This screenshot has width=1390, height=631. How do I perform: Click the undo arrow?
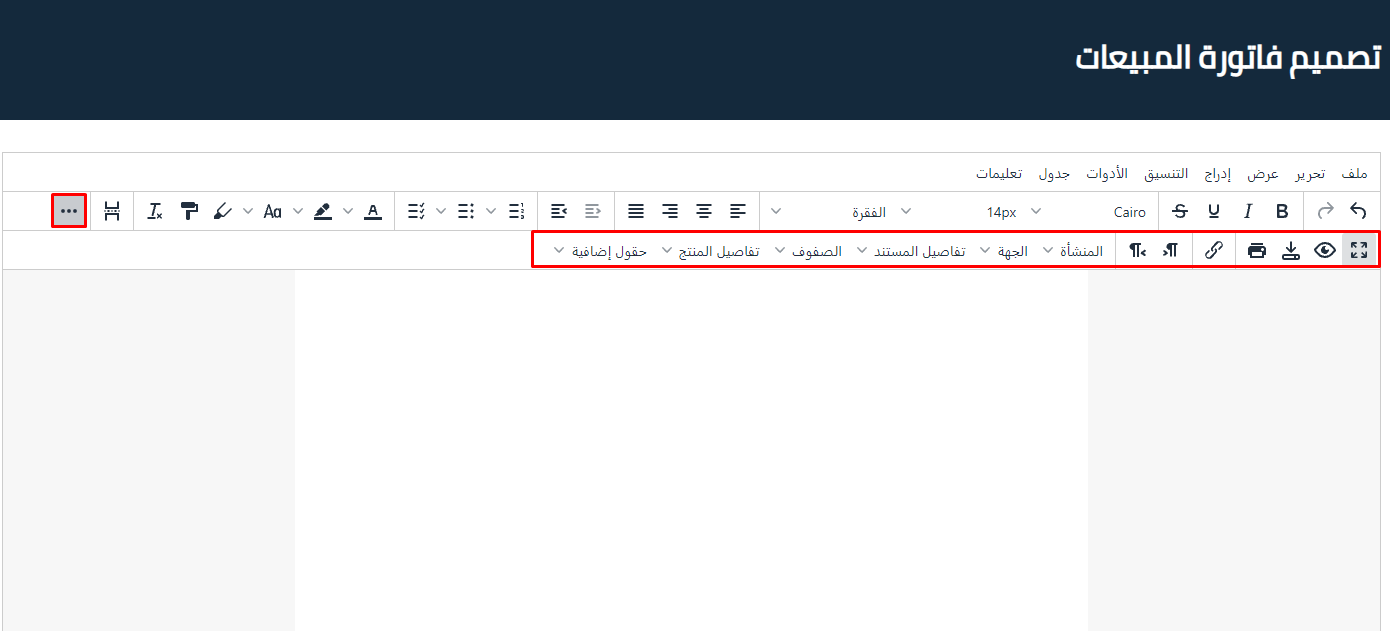click(1358, 211)
